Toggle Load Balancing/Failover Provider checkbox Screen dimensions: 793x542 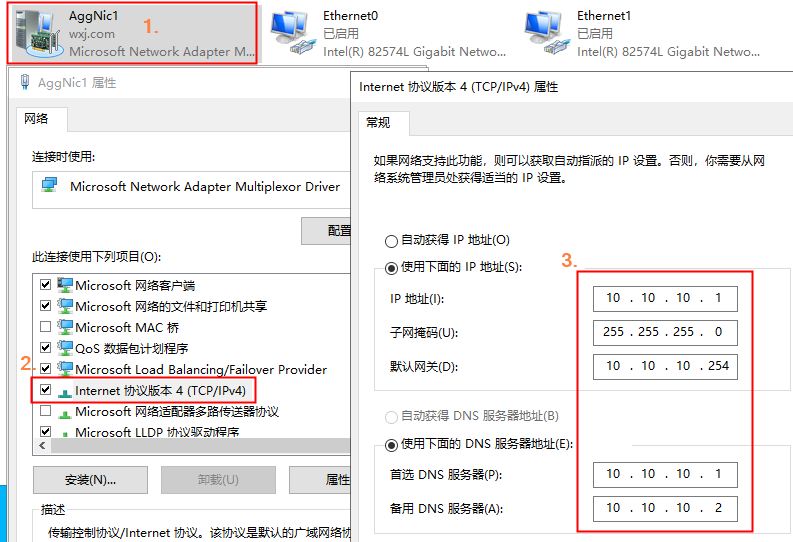click(x=46, y=369)
